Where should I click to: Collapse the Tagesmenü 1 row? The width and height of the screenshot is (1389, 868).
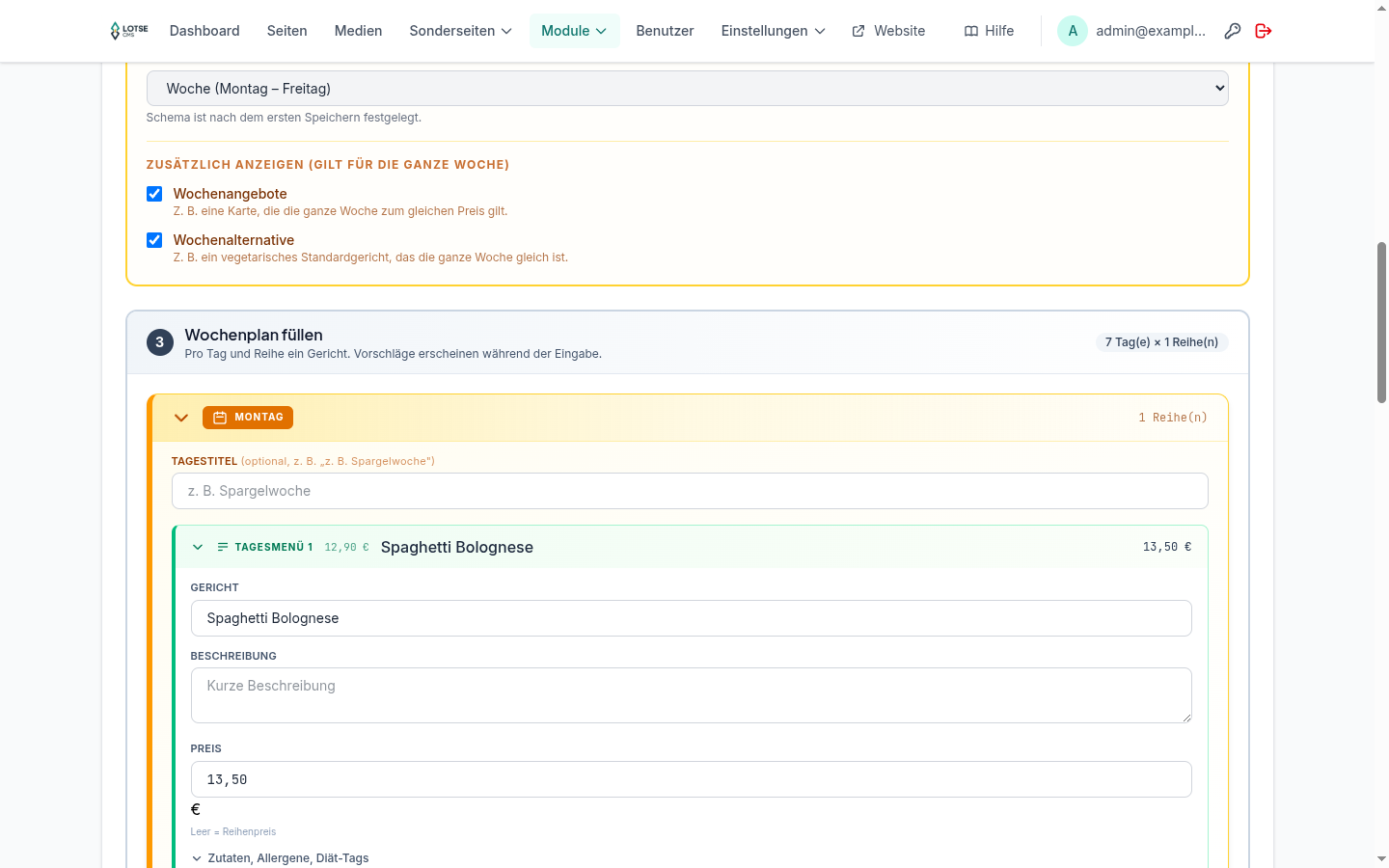198,547
